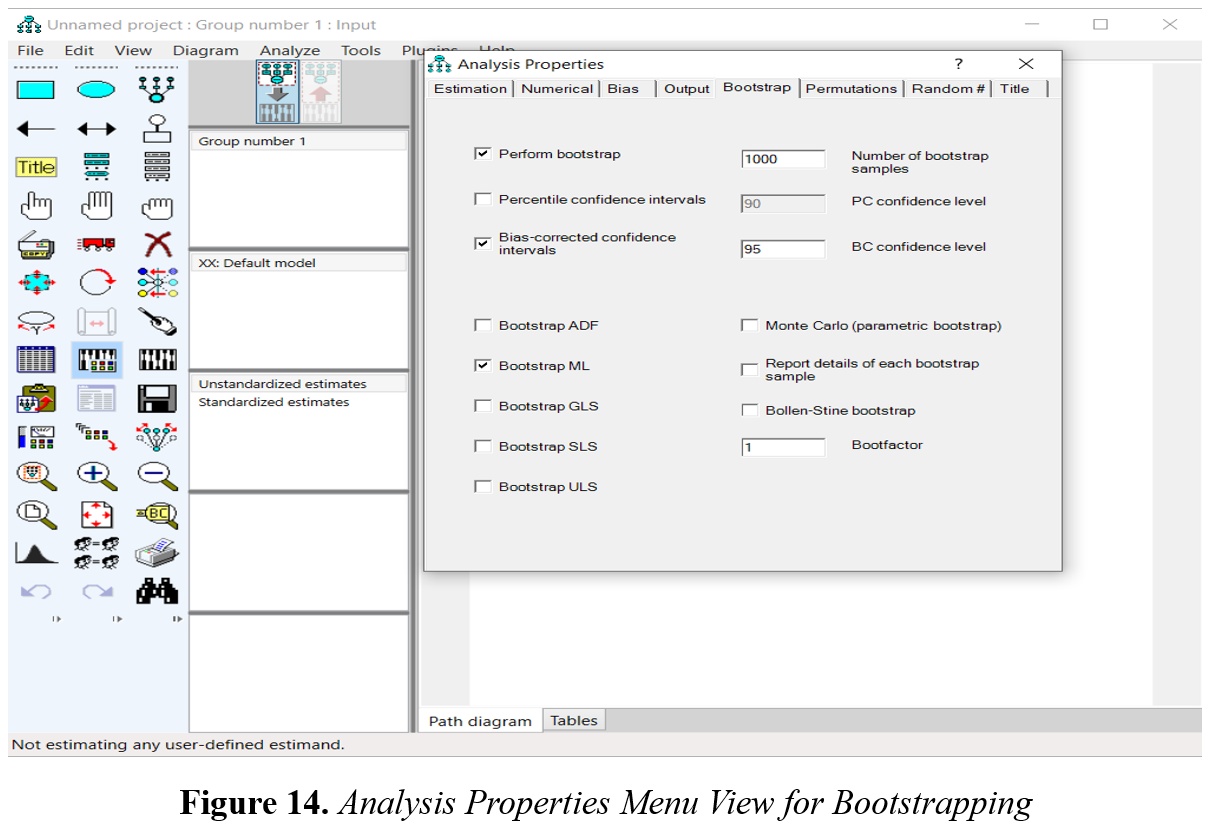
Task: Choose the Duplicate objects copier tool
Action: tap(36, 245)
